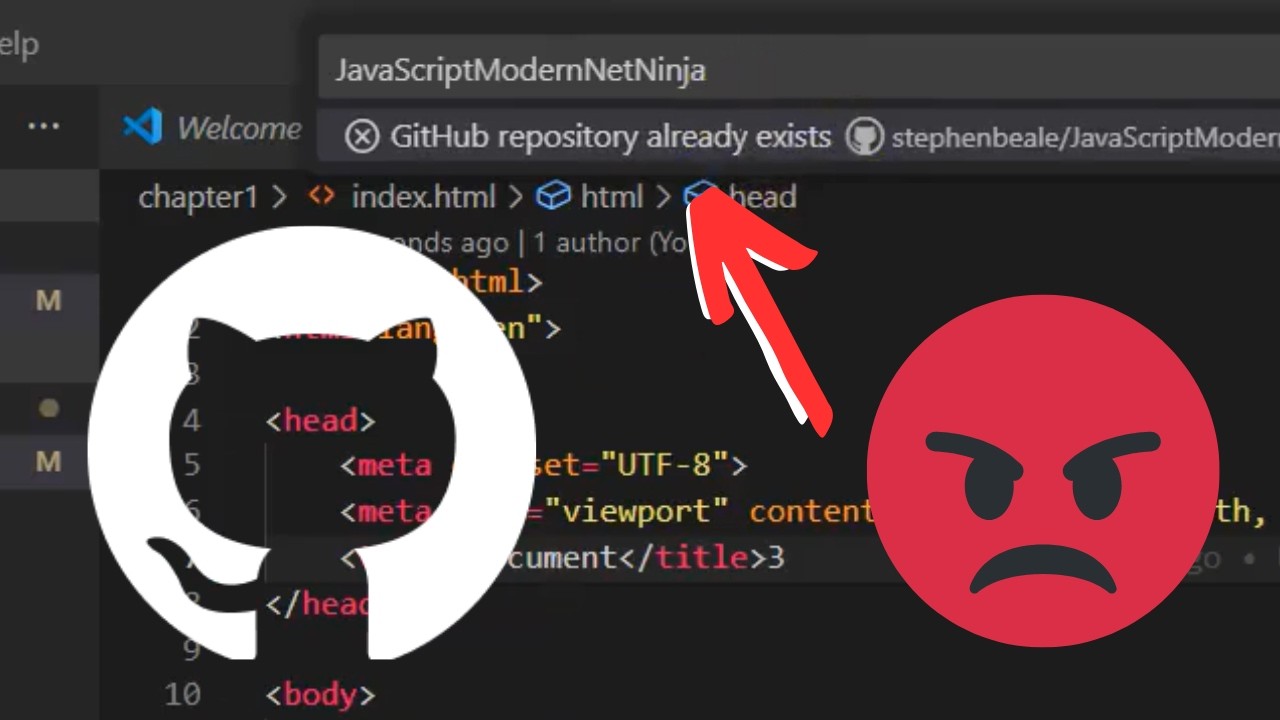
Task: Click the '1 author' code lens text
Action: click(584, 243)
